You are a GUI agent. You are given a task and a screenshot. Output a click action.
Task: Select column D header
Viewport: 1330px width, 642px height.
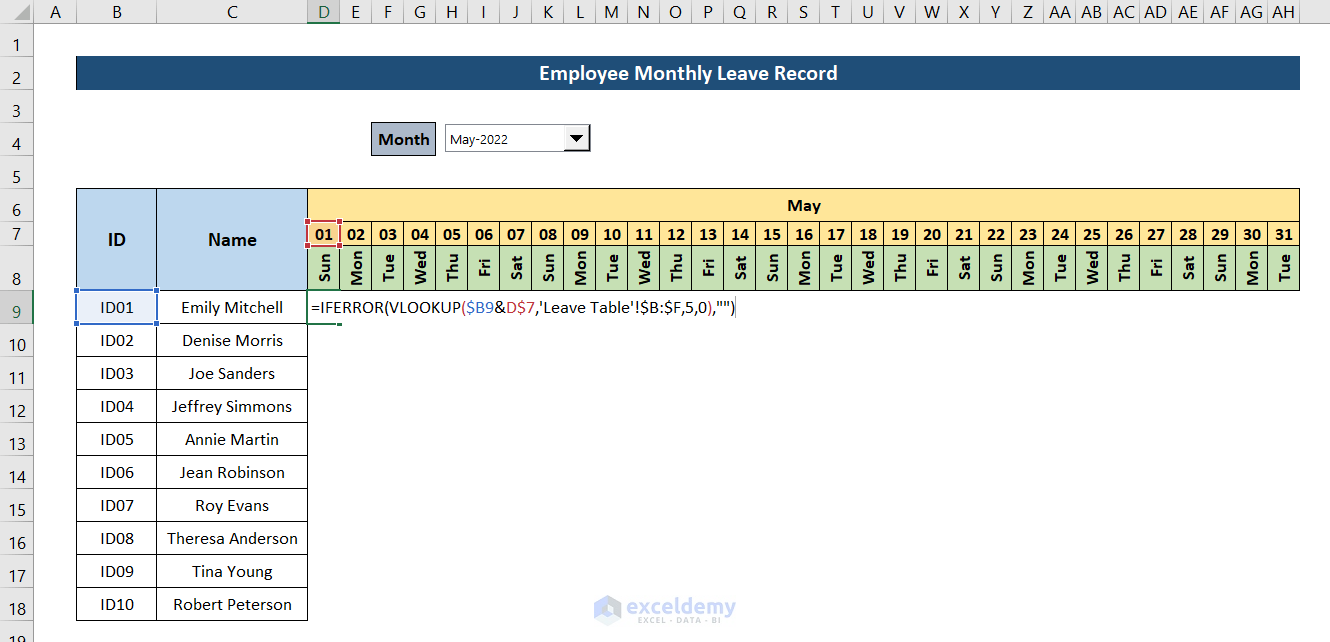324,12
